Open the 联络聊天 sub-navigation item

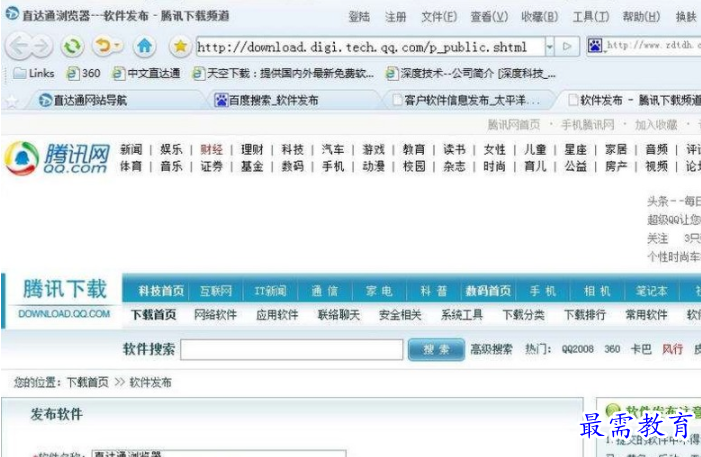338,315
